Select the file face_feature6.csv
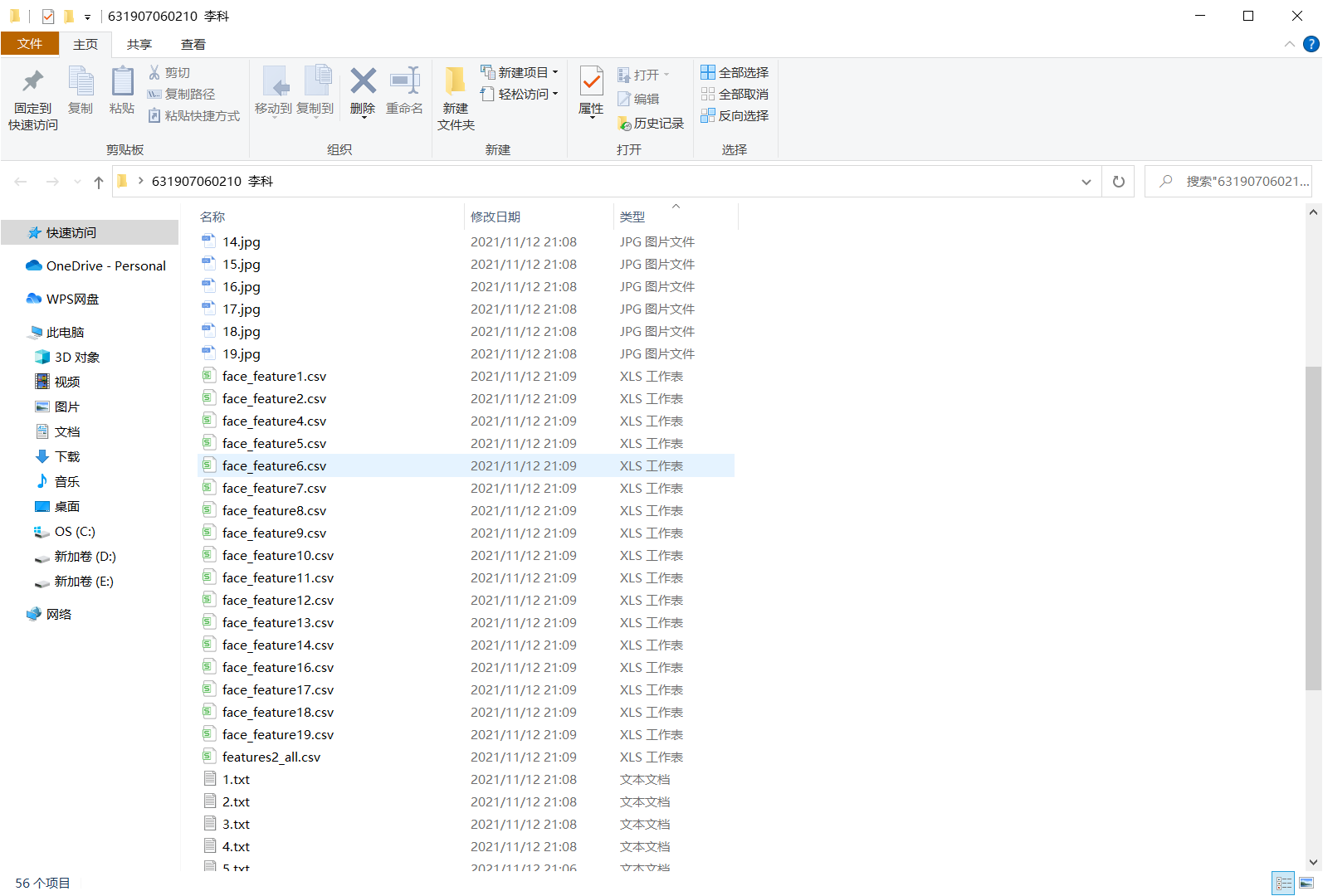Viewport: 1323px width, 896px height. 466,466
